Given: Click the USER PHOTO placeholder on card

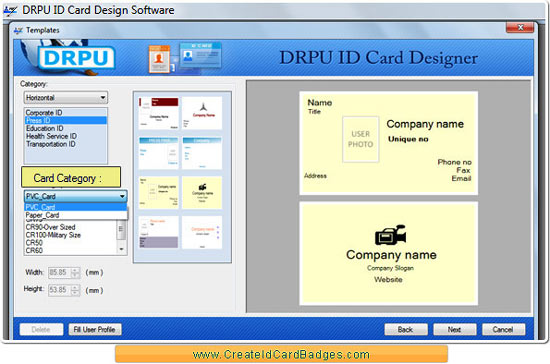Looking at the screenshot, I should pos(361,139).
